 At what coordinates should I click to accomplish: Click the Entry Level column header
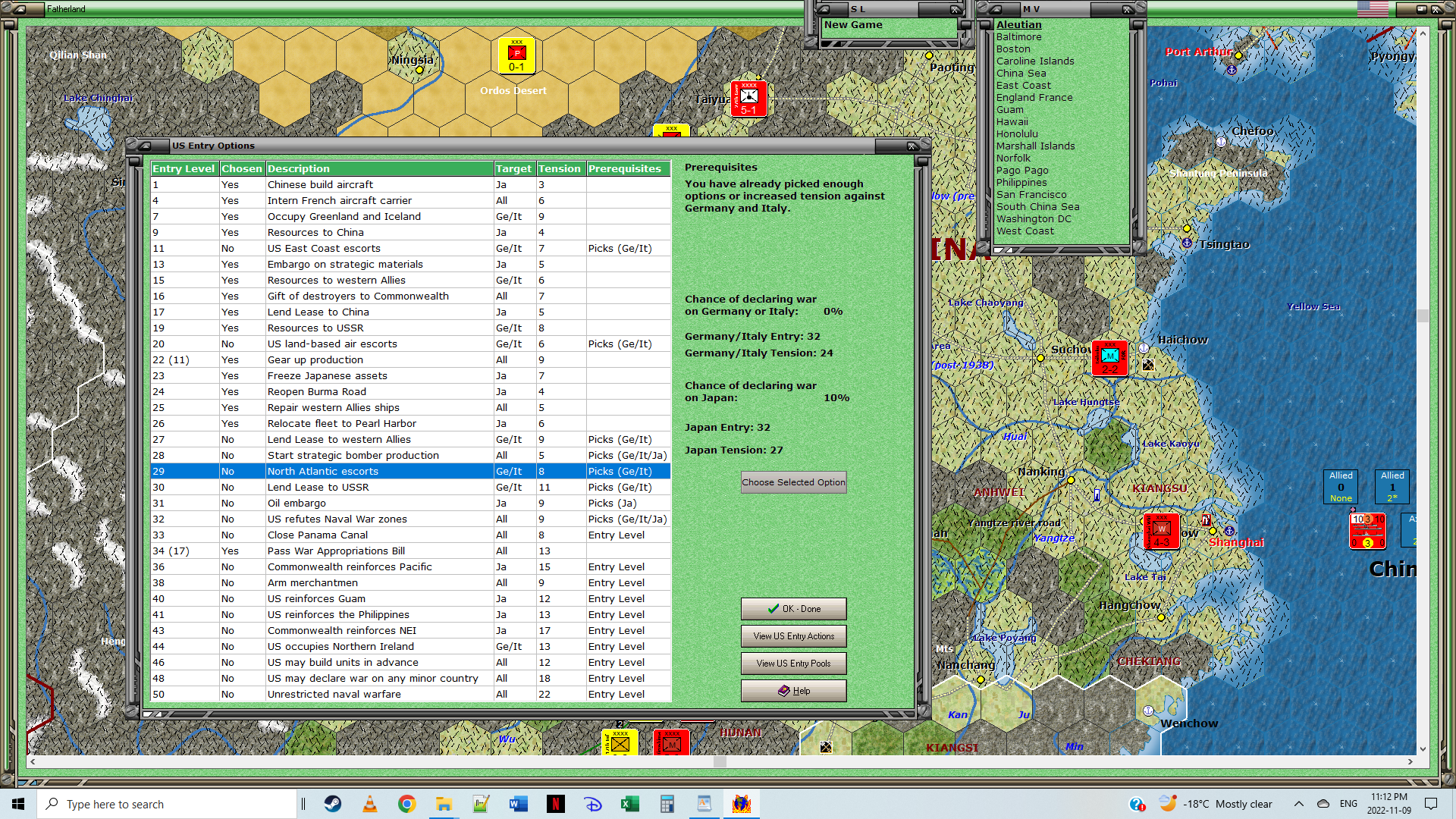coord(184,168)
